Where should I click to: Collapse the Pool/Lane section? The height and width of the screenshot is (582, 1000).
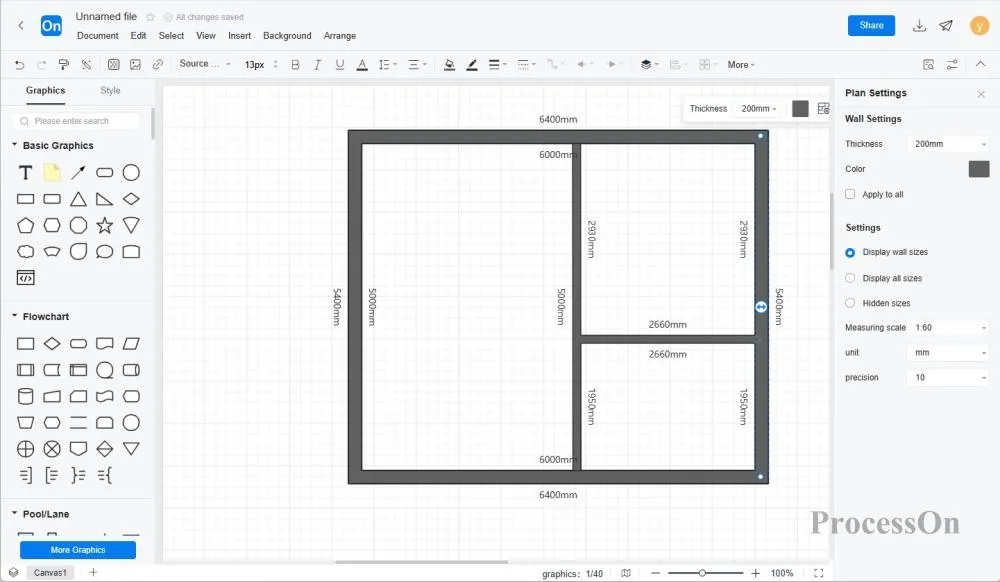[15, 513]
